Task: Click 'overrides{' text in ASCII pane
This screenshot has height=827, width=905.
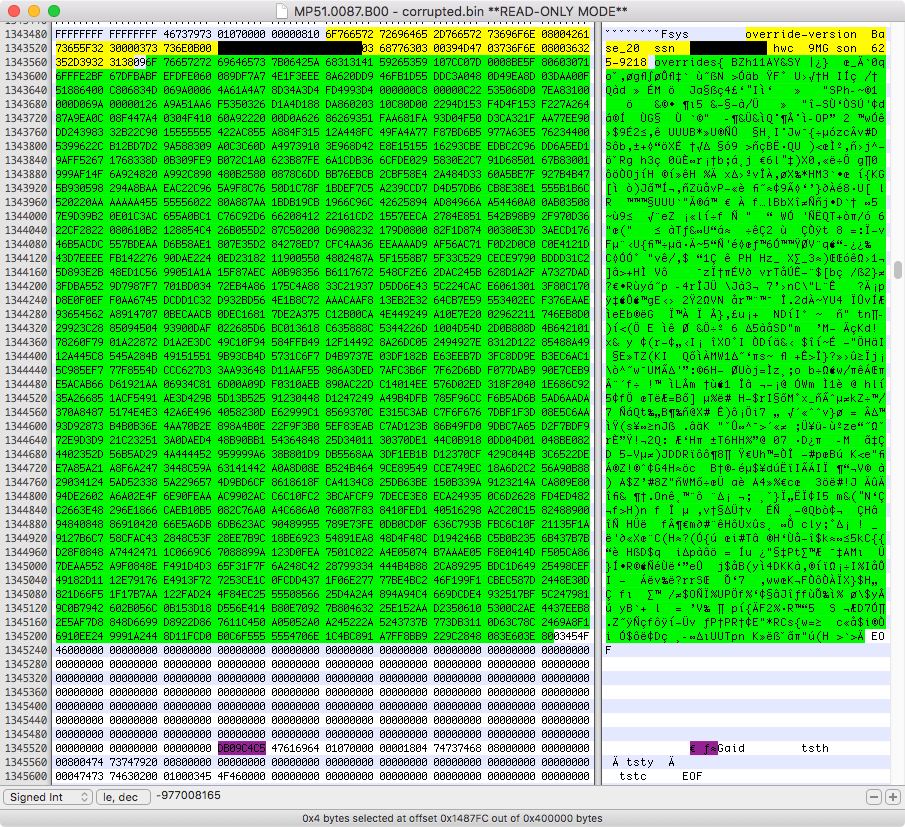Action: pyautogui.click(x=689, y=62)
